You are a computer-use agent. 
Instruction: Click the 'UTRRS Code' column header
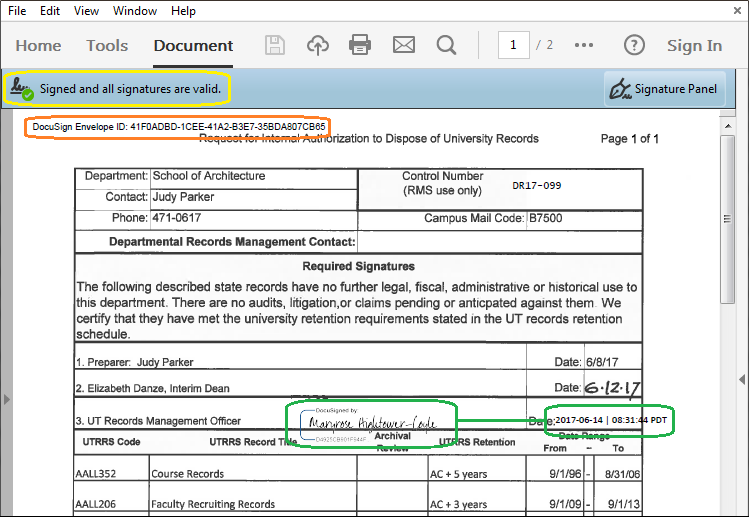pos(111,442)
